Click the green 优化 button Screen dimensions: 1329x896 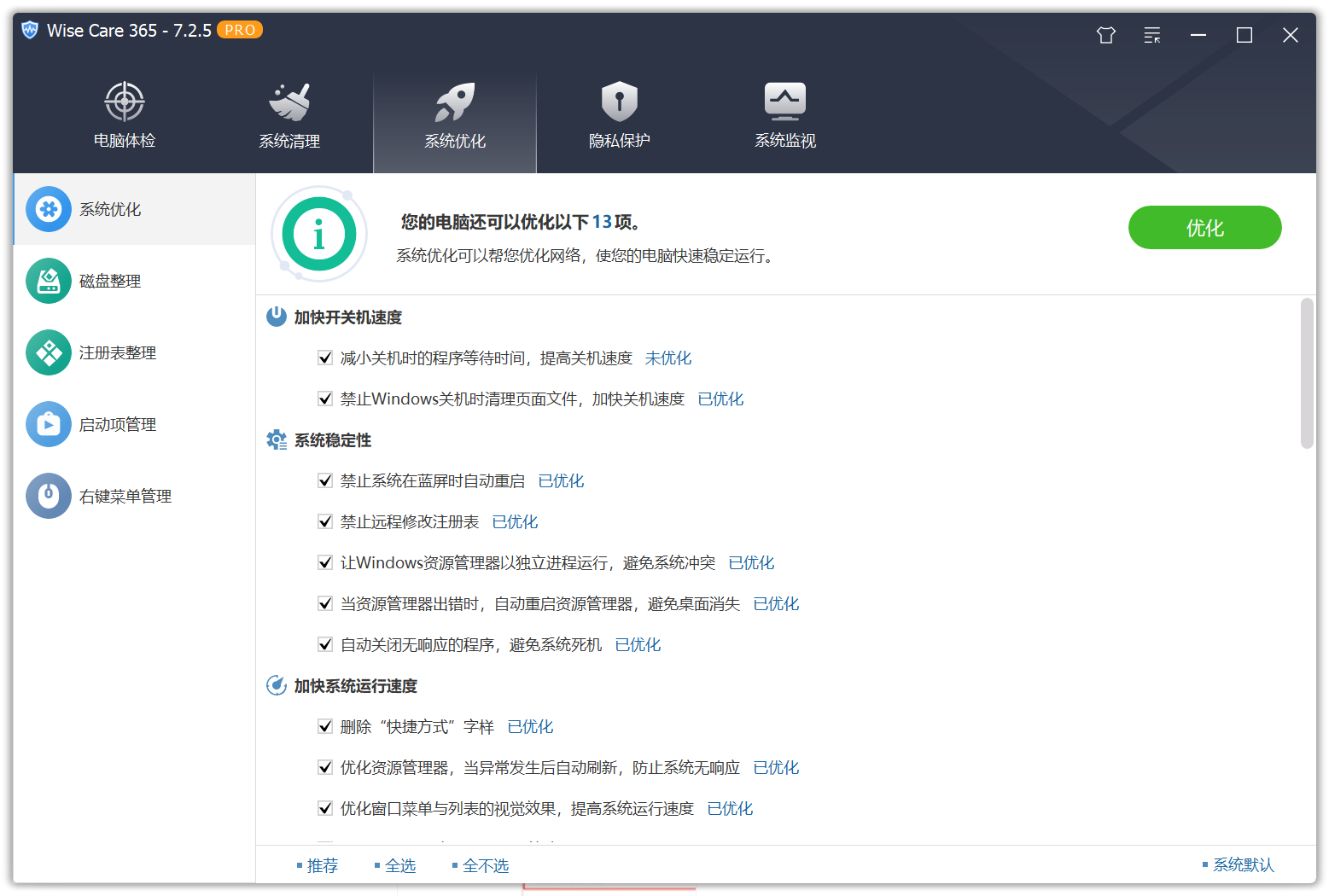click(1204, 228)
